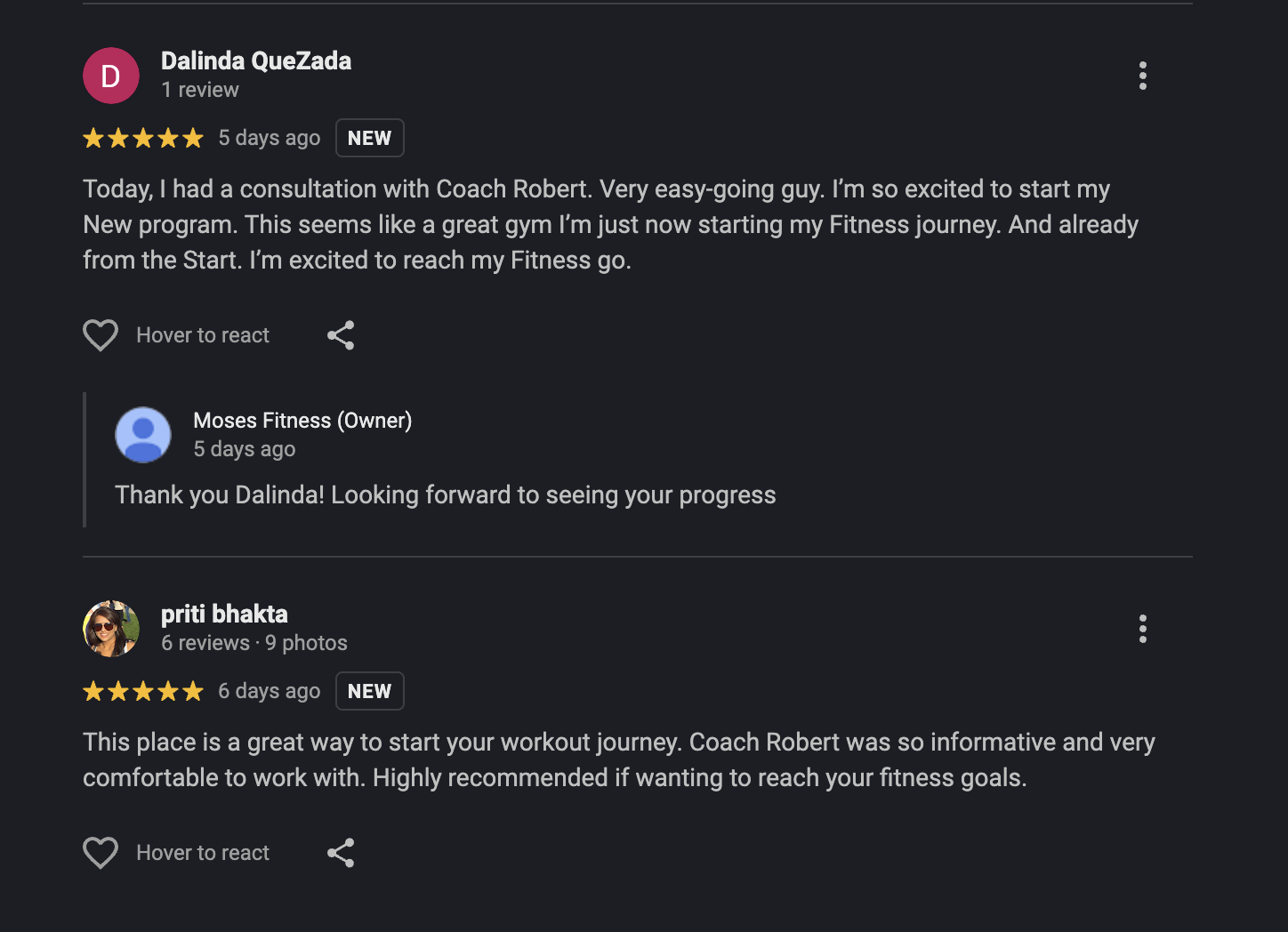Click '1 review' under Dalinda QueZada
1288x932 pixels.
click(x=200, y=90)
